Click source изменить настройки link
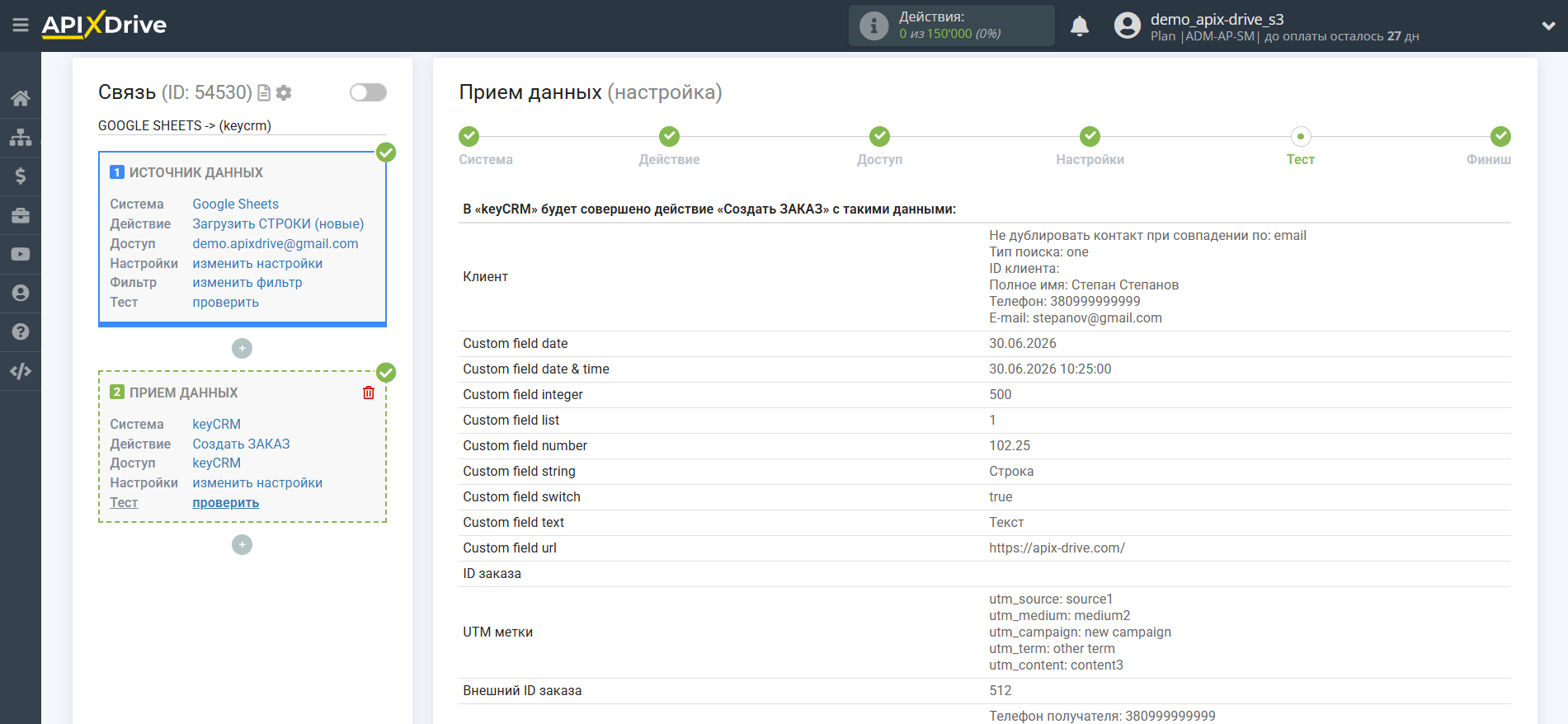Image resolution: width=1568 pixels, height=724 pixels. pyautogui.click(x=257, y=263)
